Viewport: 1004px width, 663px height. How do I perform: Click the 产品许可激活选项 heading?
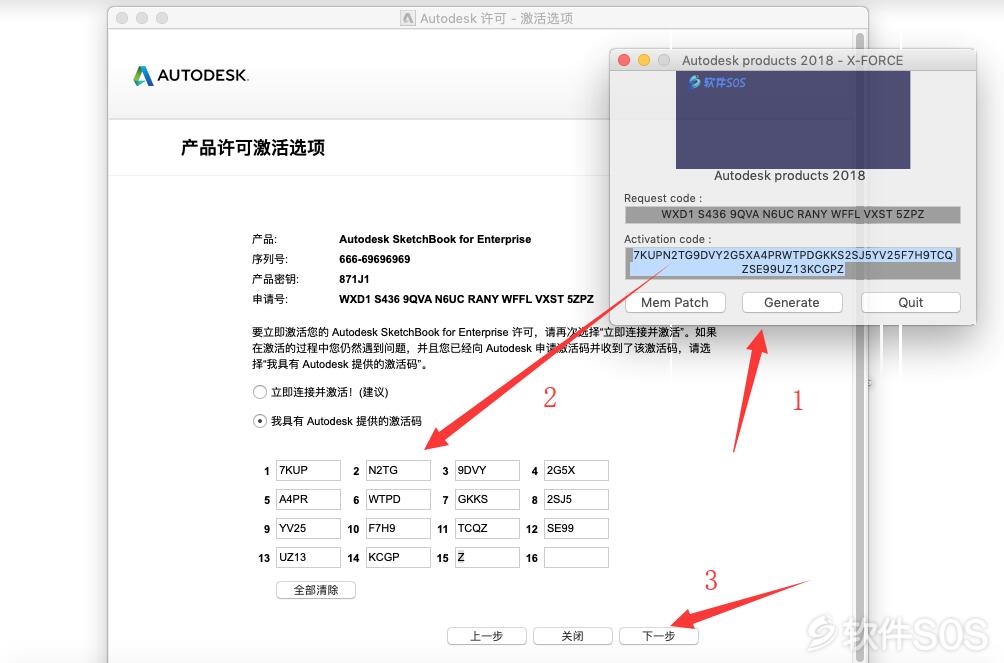point(253,148)
